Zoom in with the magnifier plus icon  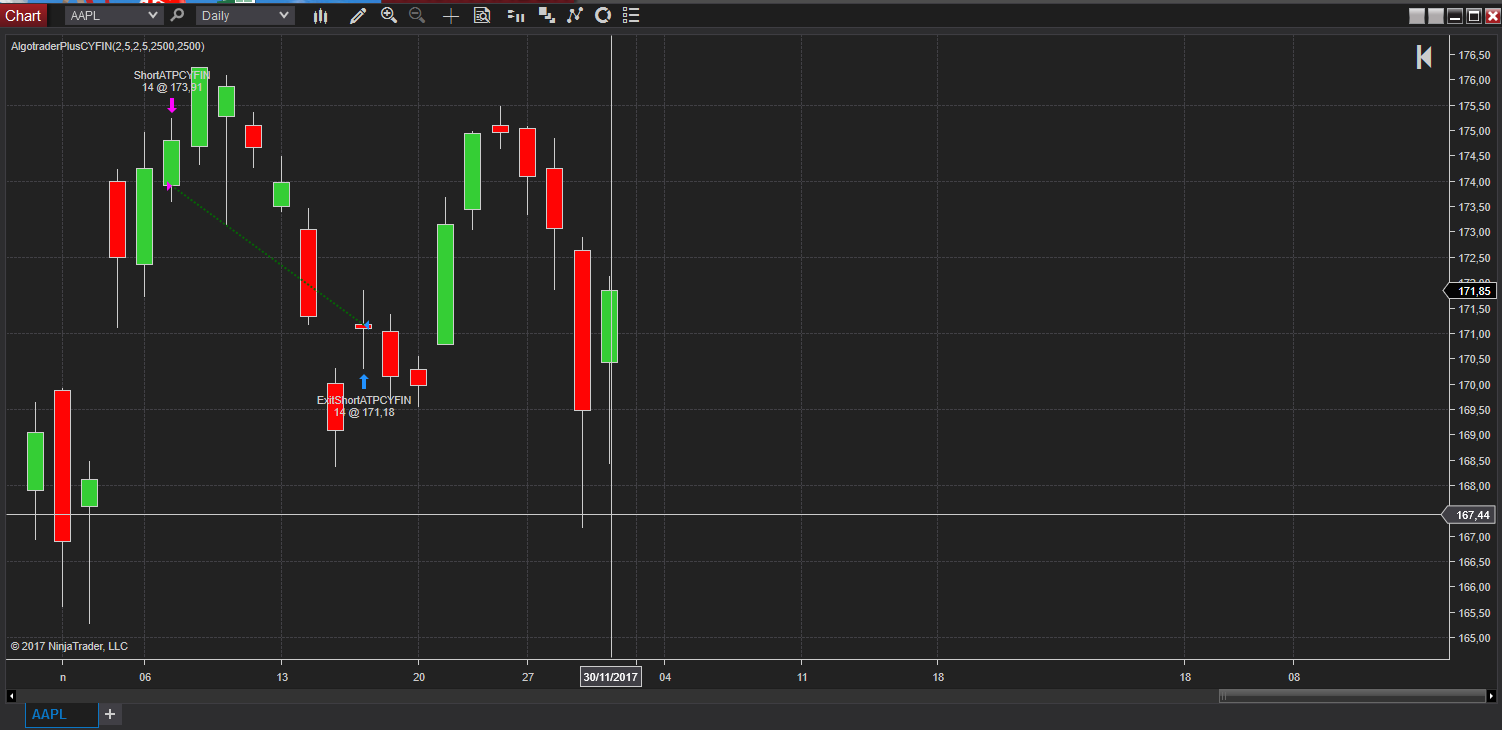coord(389,15)
